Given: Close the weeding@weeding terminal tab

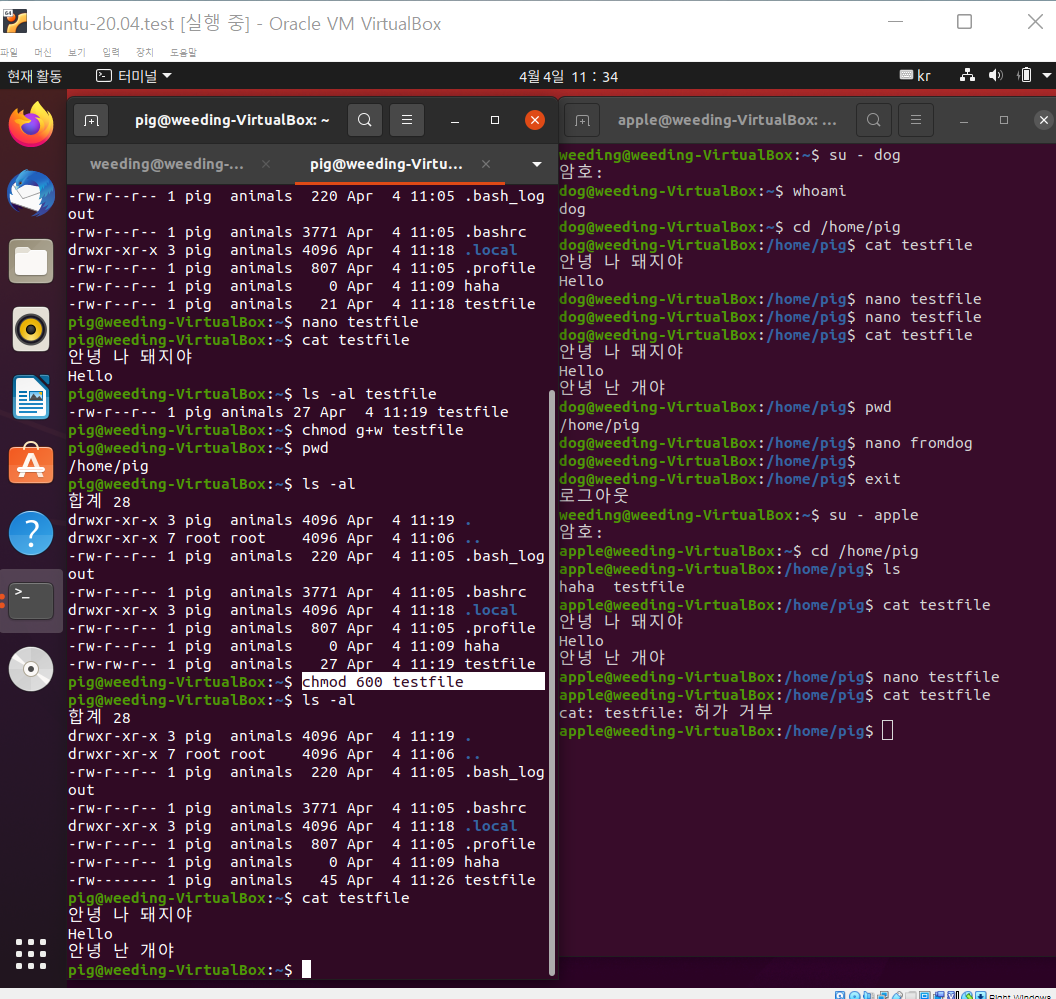Looking at the screenshot, I should click(266, 164).
